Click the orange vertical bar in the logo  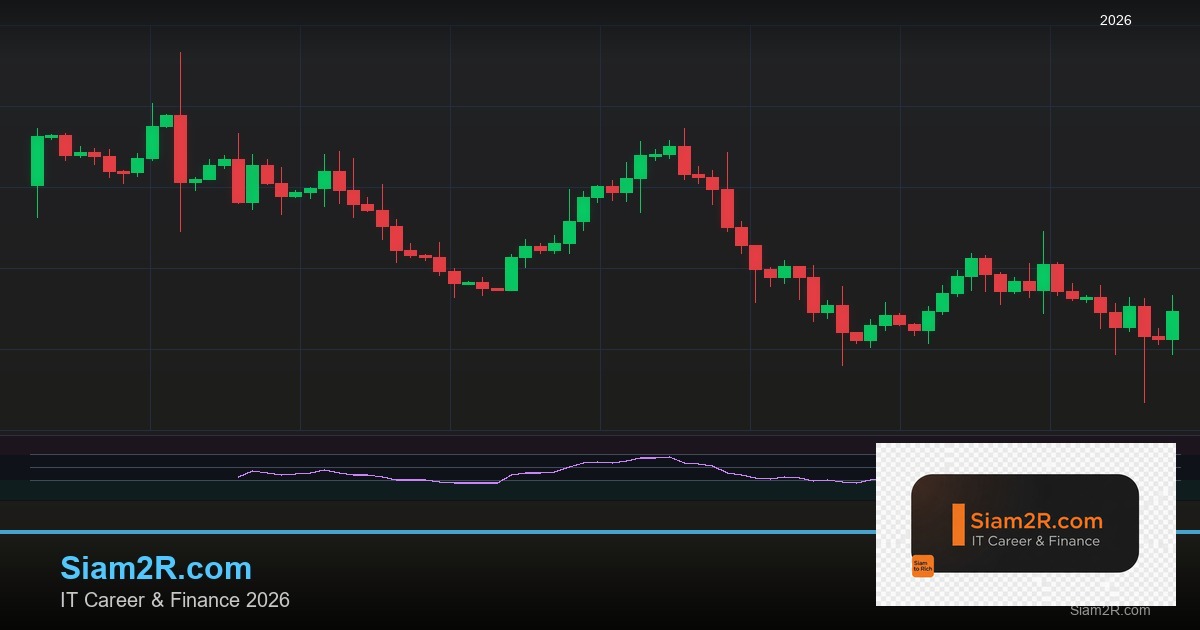[x=958, y=525]
